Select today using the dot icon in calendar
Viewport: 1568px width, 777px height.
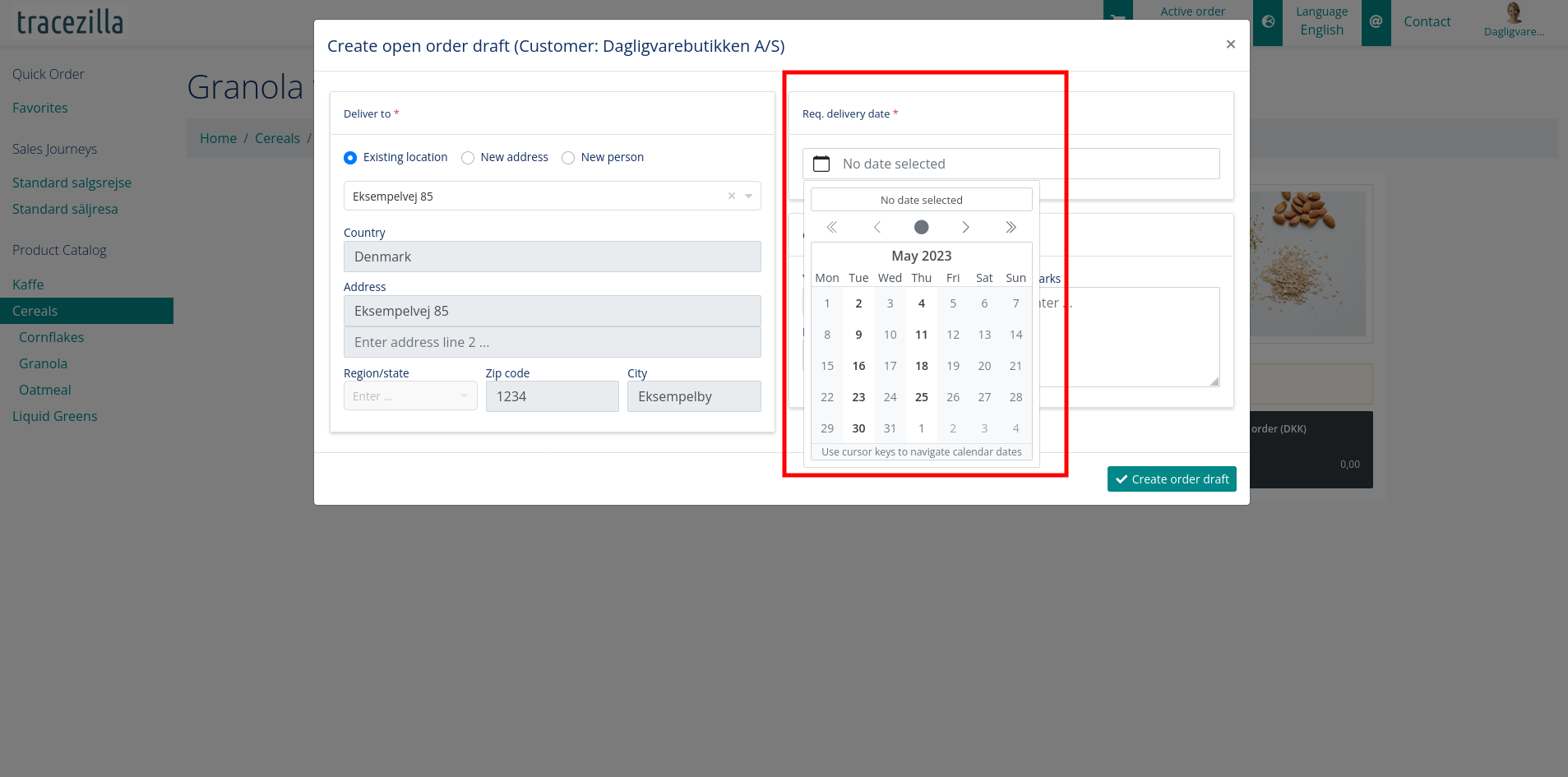pyautogui.click(x=921, y=227)
